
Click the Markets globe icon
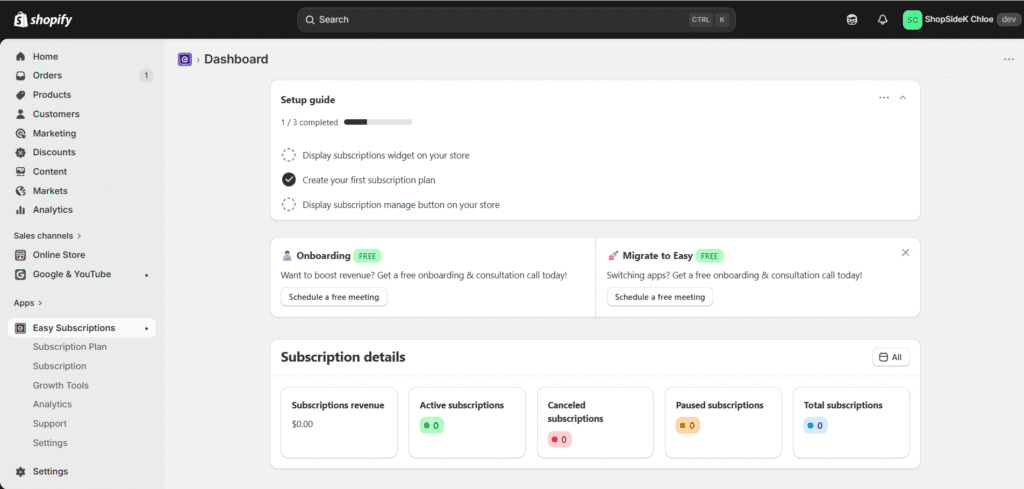(20, 191)
